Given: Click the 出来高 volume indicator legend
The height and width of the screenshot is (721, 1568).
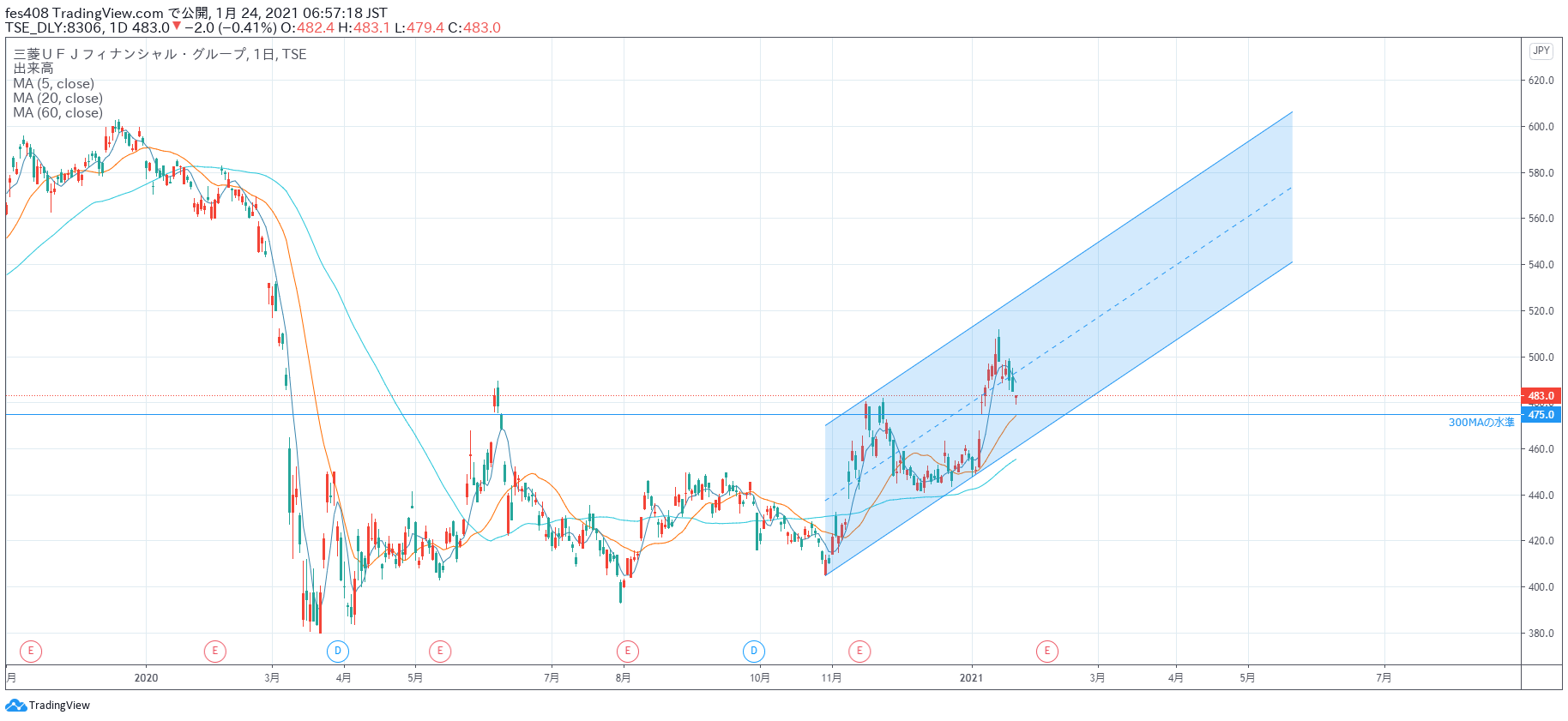Looking at the screenshot, I should click(33, 69).
